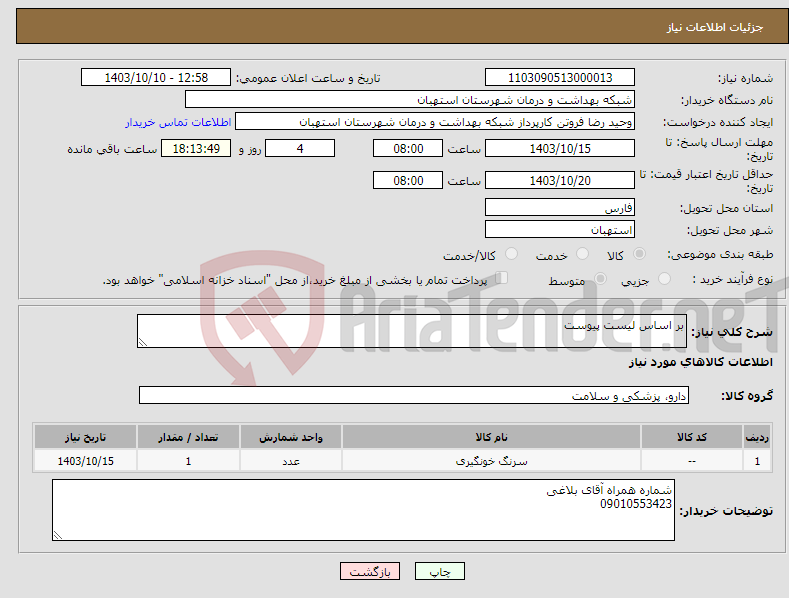This screenshot has height=598, width=789.
Task: Click the واحد شمارش column header
Action: (291, 437)
